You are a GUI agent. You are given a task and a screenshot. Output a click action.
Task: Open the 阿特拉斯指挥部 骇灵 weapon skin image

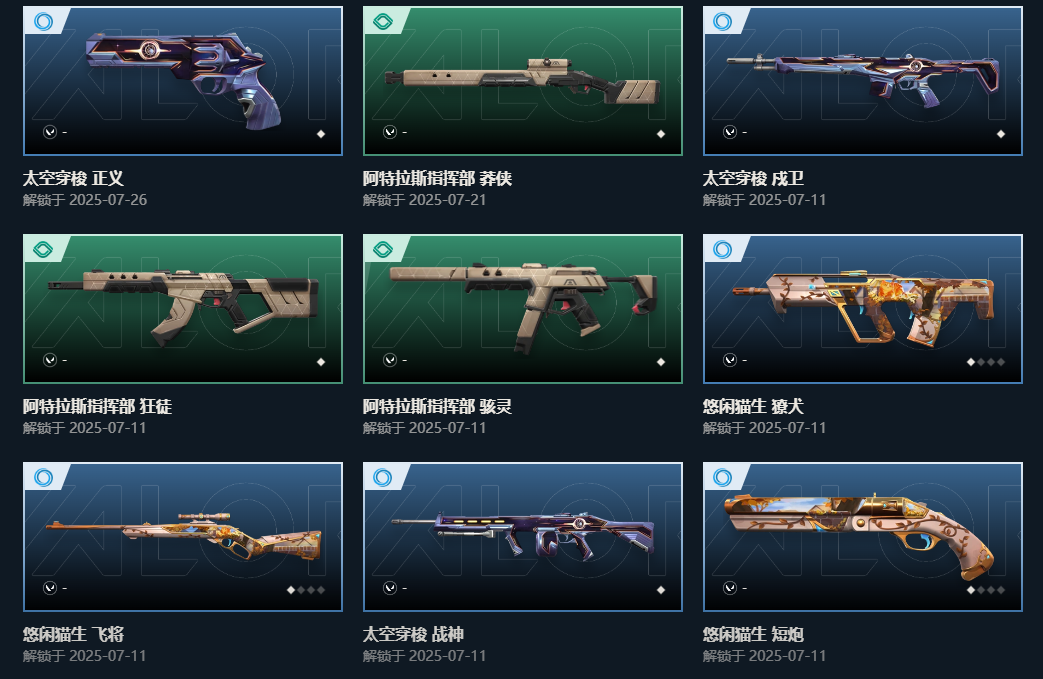tap(523, 309)
